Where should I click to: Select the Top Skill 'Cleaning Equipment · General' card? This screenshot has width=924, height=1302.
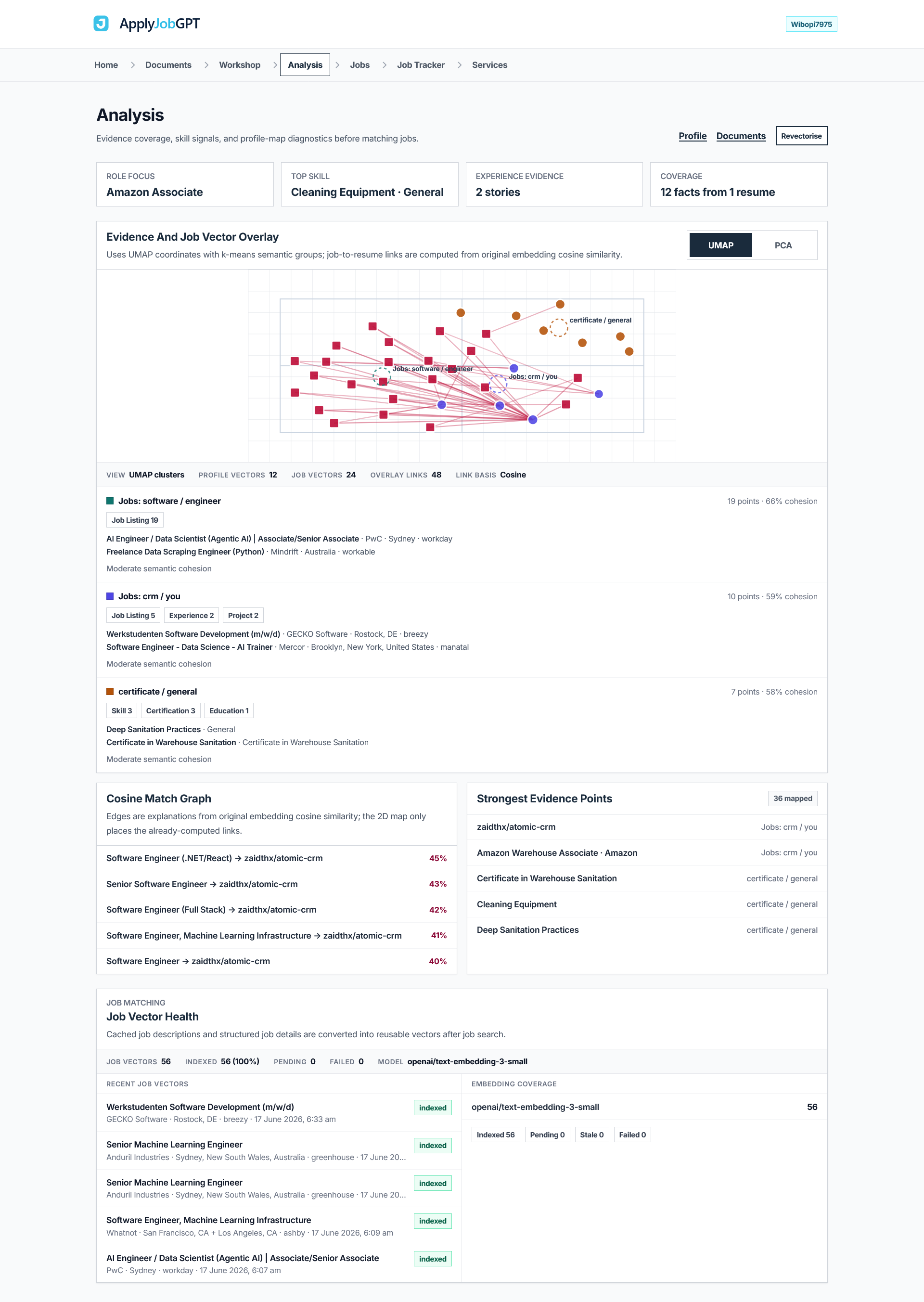(370, 184)
